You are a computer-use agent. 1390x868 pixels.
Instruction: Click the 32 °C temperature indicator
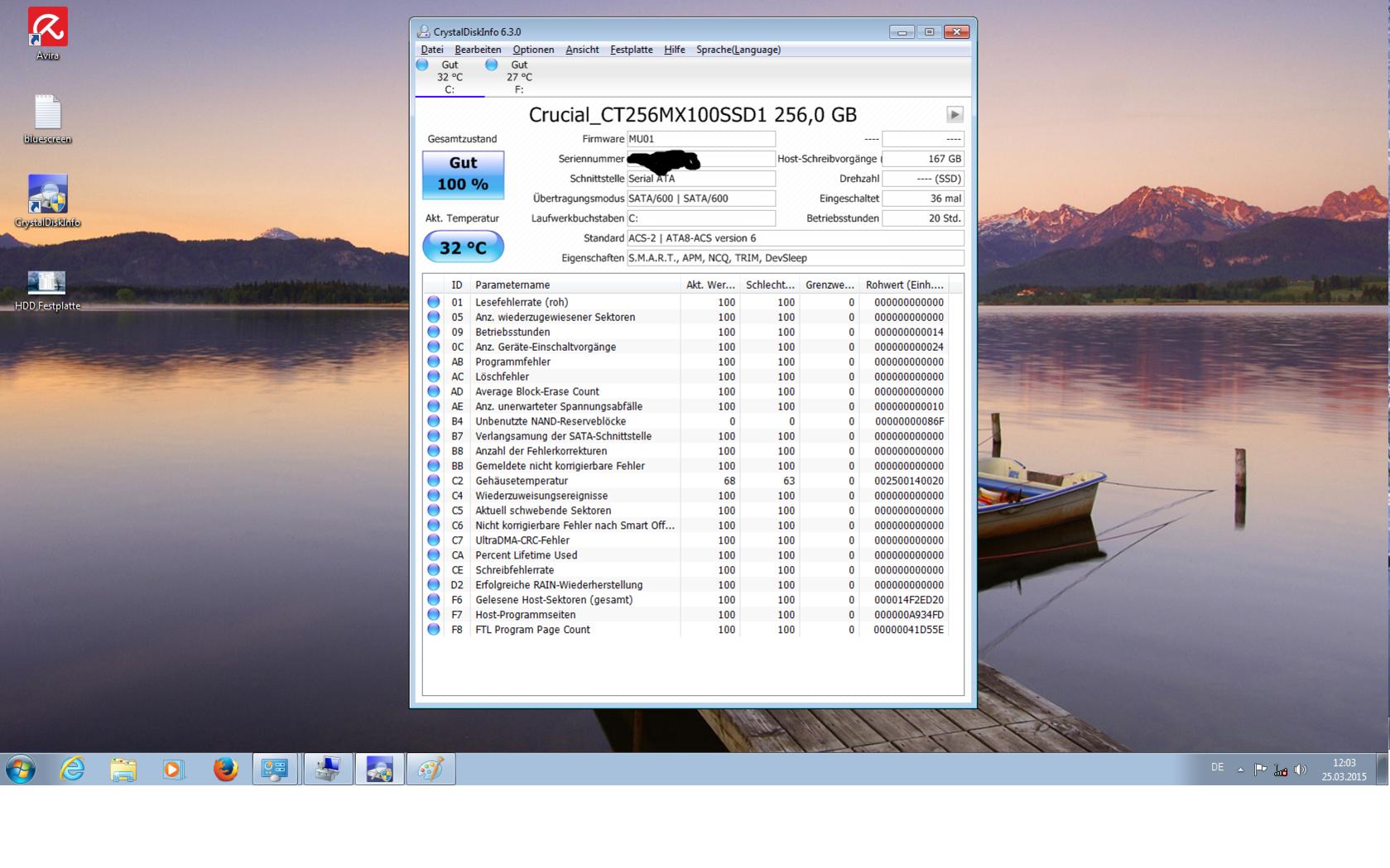pyautogui.click(x=463, y=247)
